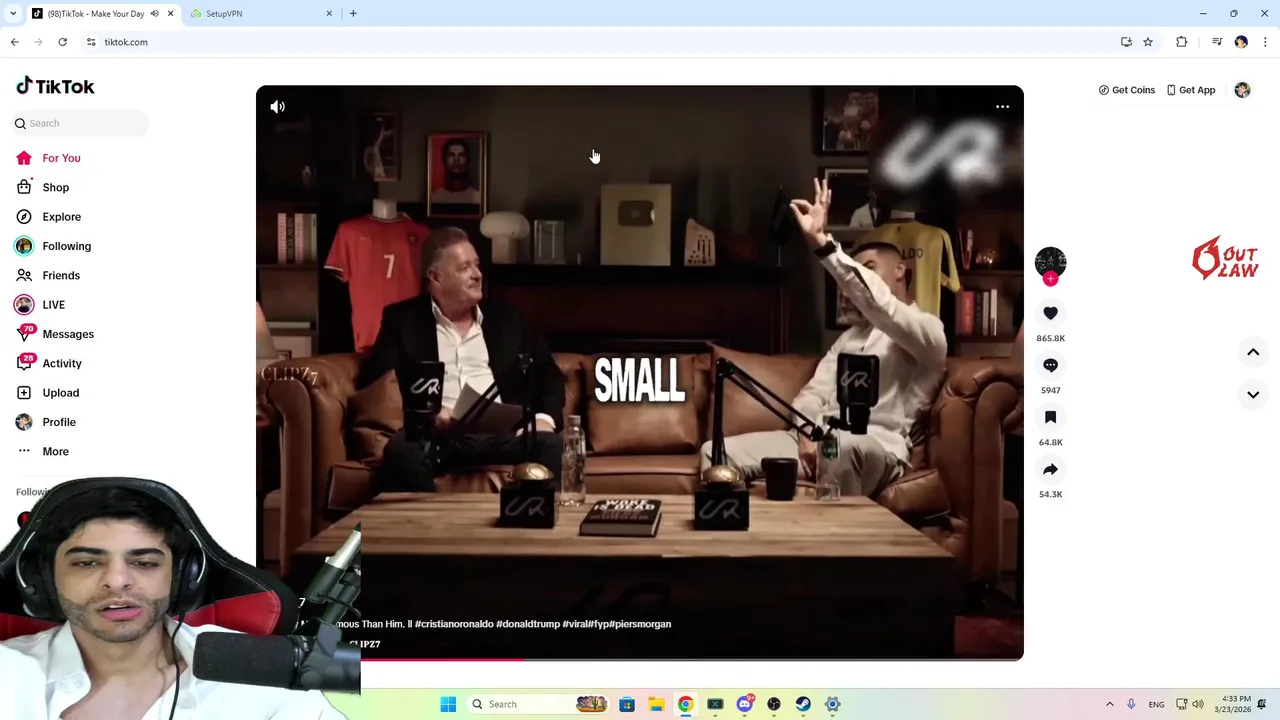Open the profile avatar menu at top right
The width and height of the screenshot is (1280, 720).
pos(1242,90)
